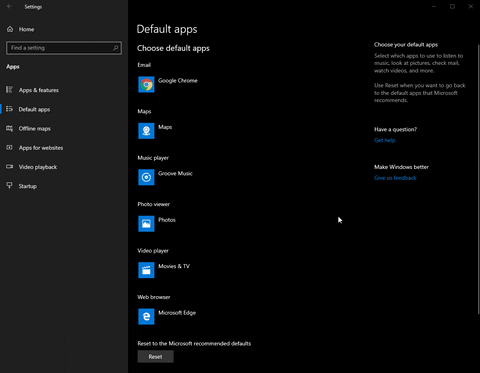480x373 pixels.
Task: Click the Default apps sidebar icon
Action: 9,109
